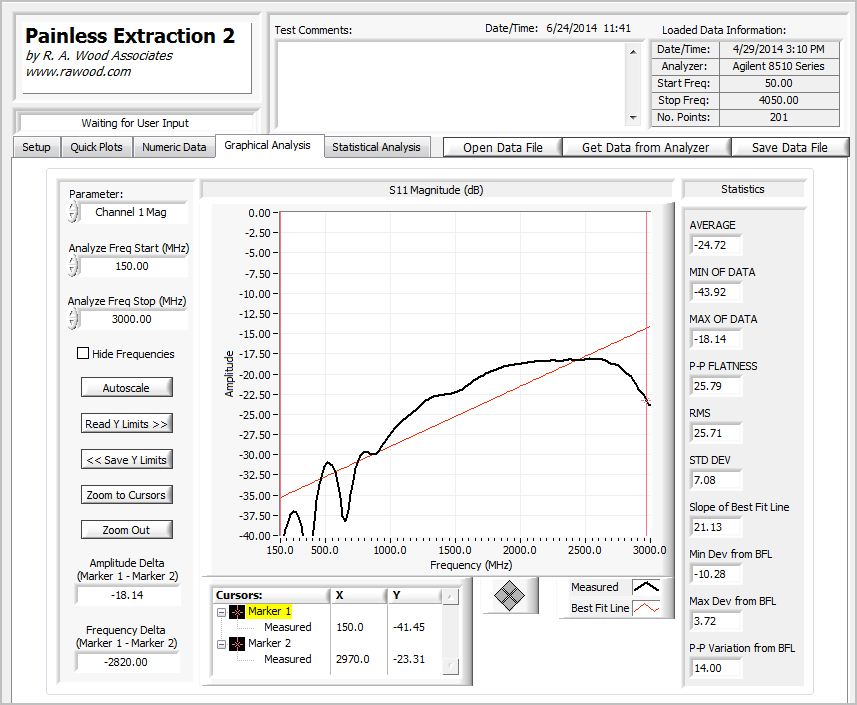Image resolution: width=857 pixels, height=705 pixels.
Task: Click the Y-axis bottom value -40.00
Action: click(x=255, y=536)
